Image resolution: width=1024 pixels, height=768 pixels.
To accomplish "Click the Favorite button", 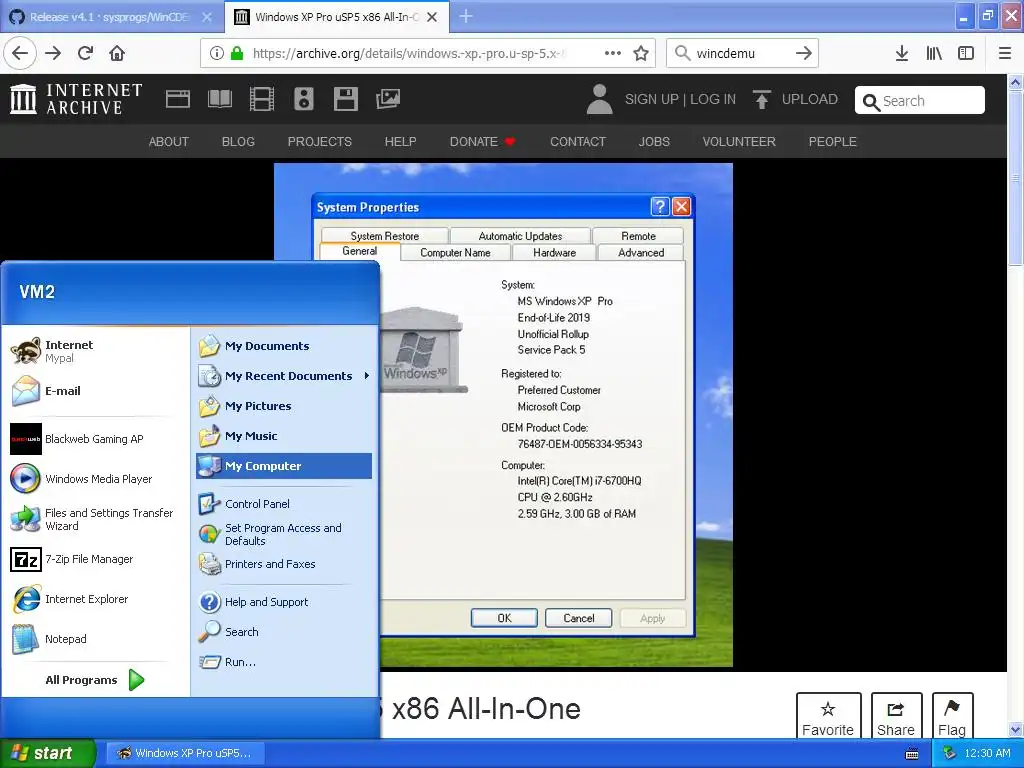I will pyautogui.click(x=828, y=716).
